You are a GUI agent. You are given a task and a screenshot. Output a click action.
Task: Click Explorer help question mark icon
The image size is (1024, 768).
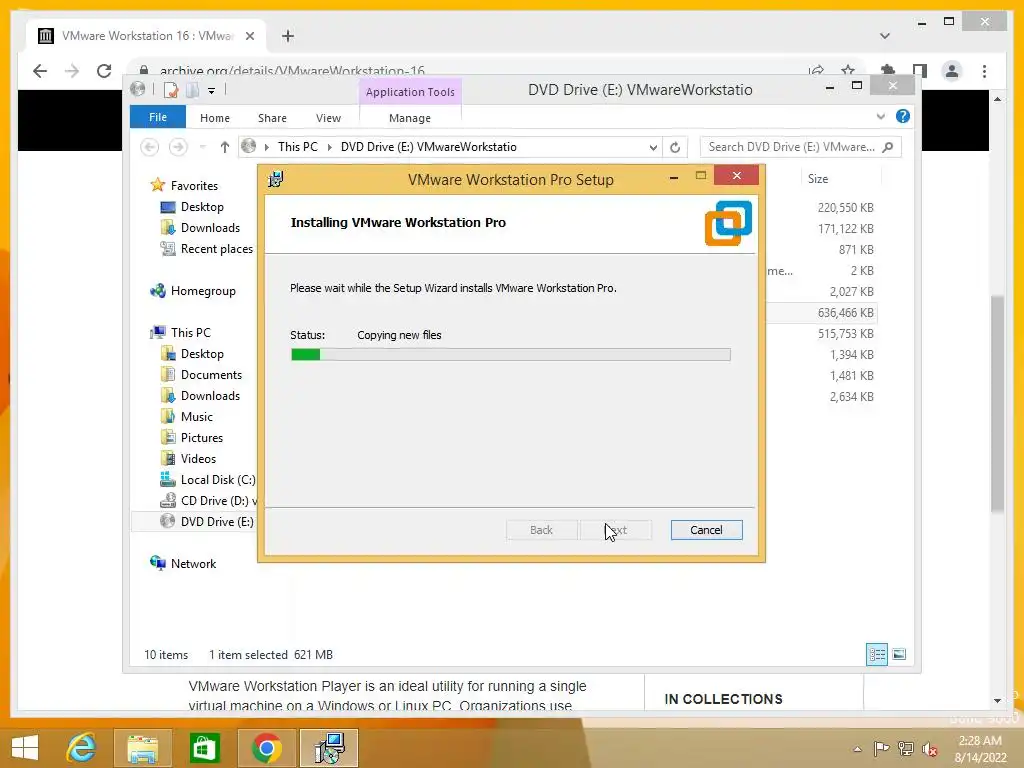pos(903,116)
